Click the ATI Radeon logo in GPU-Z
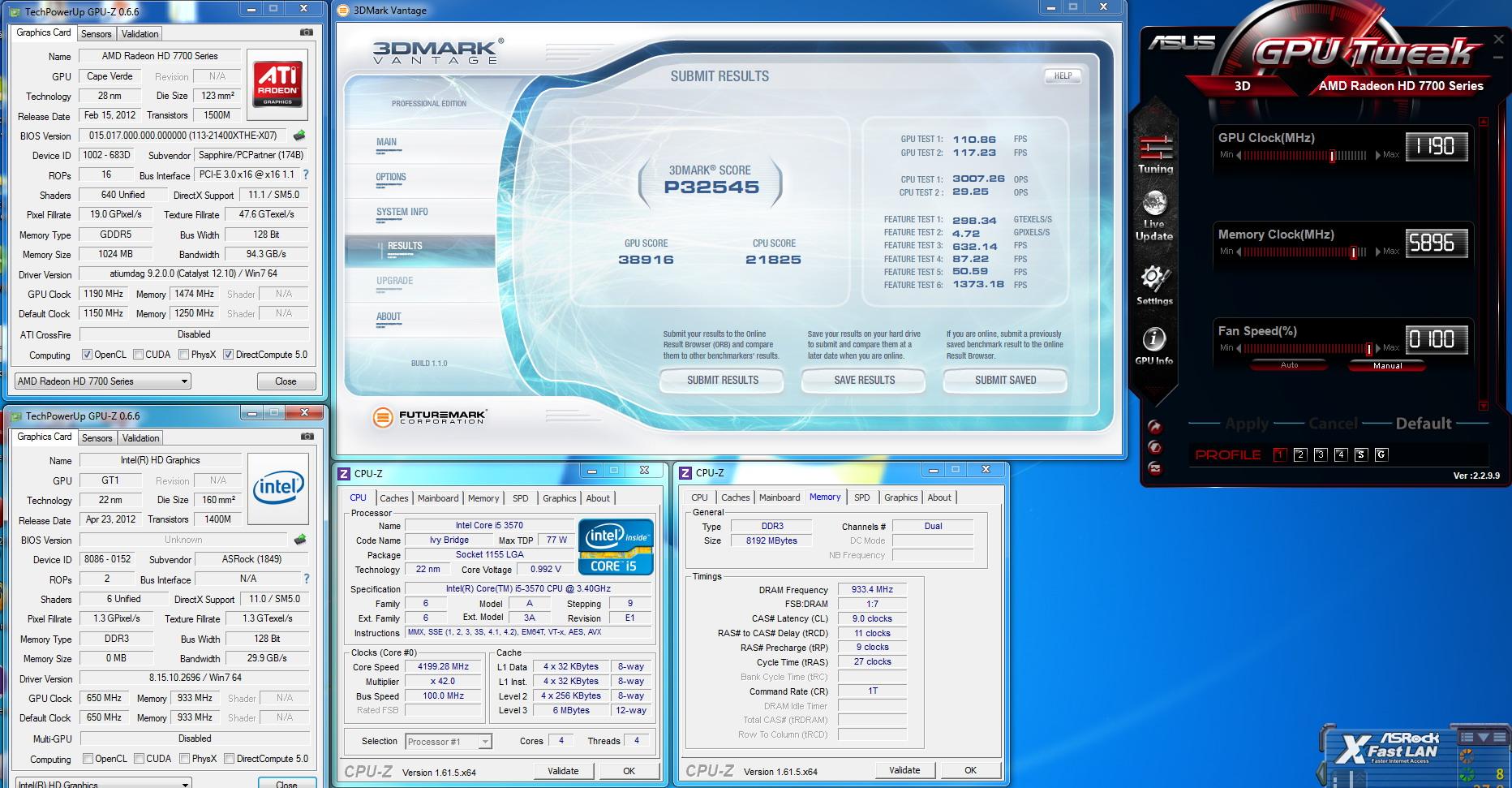 277,84
